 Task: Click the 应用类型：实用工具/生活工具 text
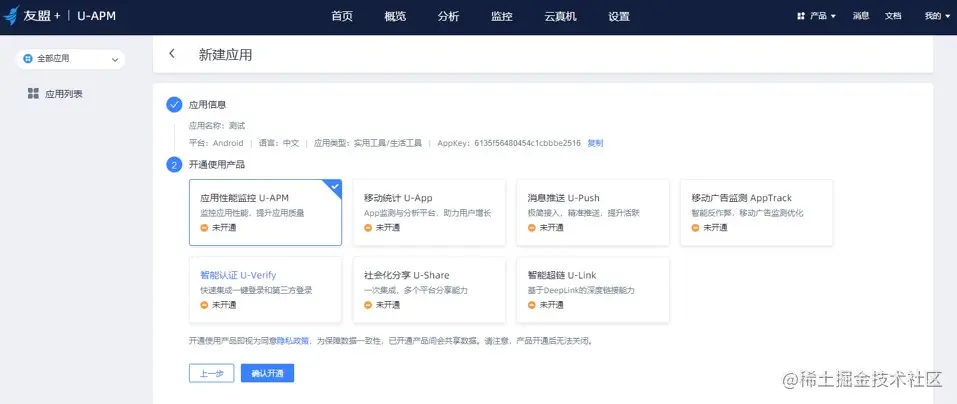click(368, 143)
